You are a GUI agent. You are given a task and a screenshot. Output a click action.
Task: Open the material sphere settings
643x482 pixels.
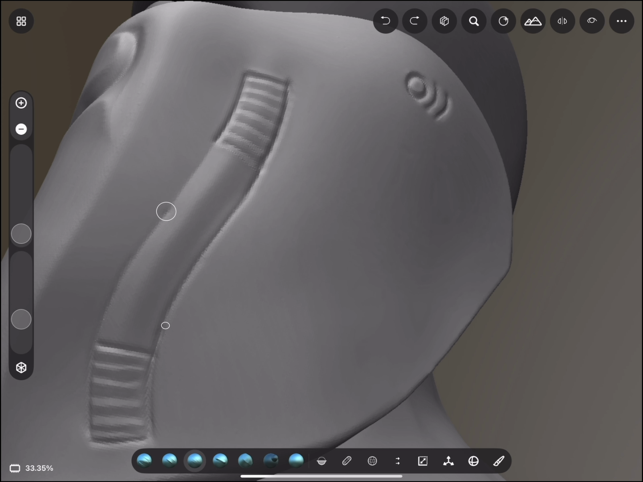[x=503, y=21]
